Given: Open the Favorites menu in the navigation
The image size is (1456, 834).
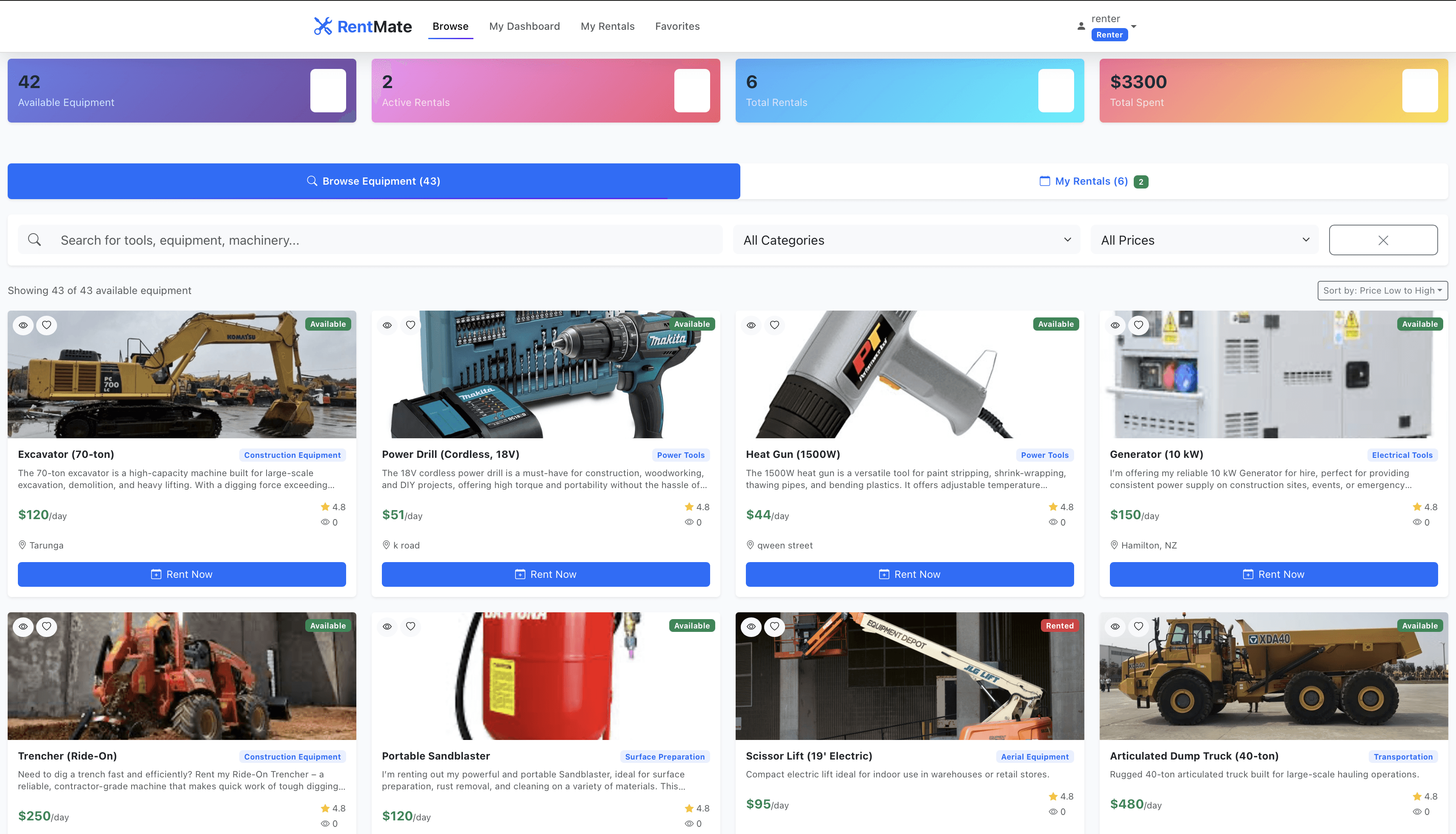Looking at the screenshot, I should pos(677,26).
